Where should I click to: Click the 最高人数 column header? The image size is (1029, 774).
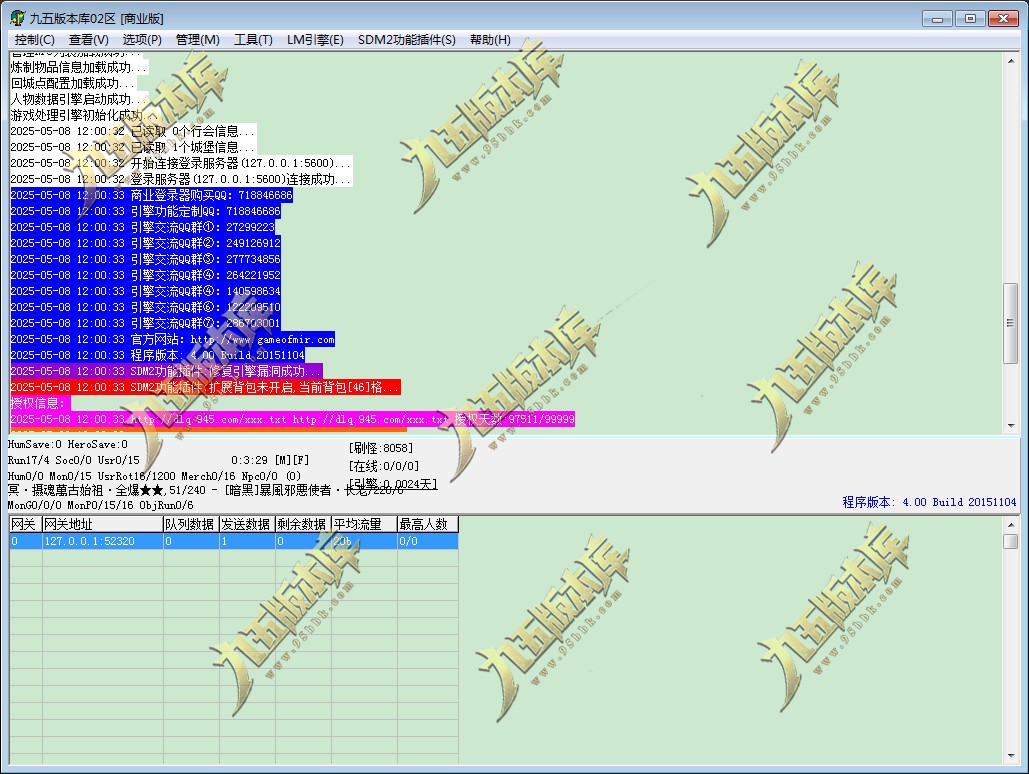point(428,524)
